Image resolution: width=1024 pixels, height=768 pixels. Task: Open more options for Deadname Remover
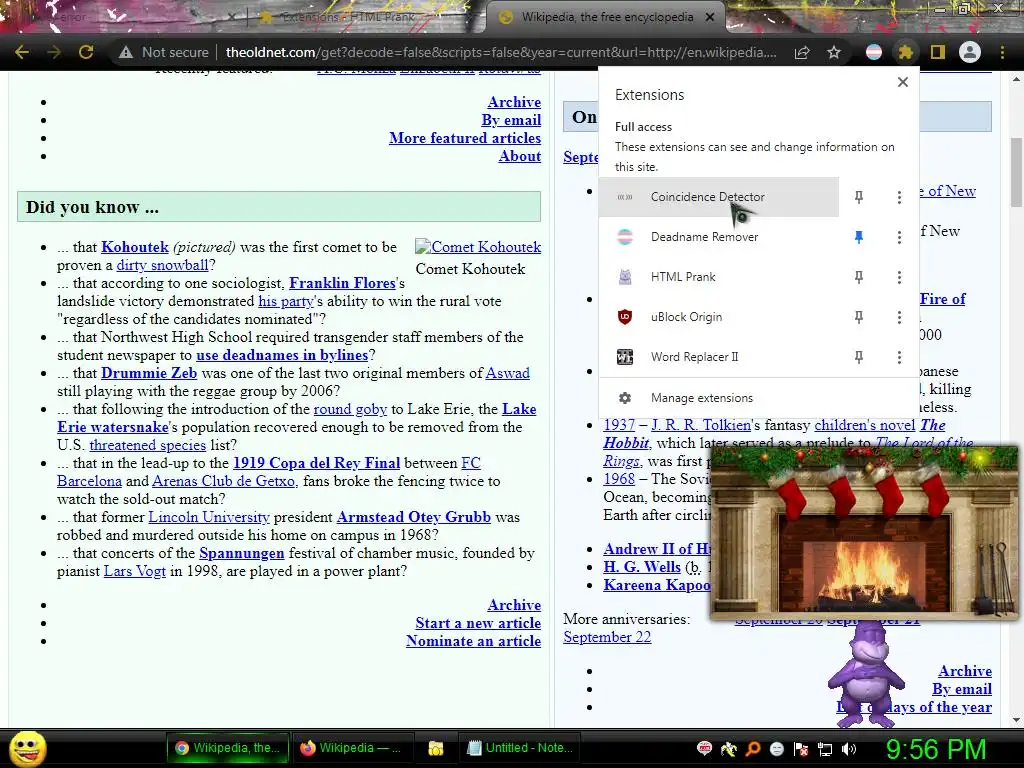coord(899,236)
